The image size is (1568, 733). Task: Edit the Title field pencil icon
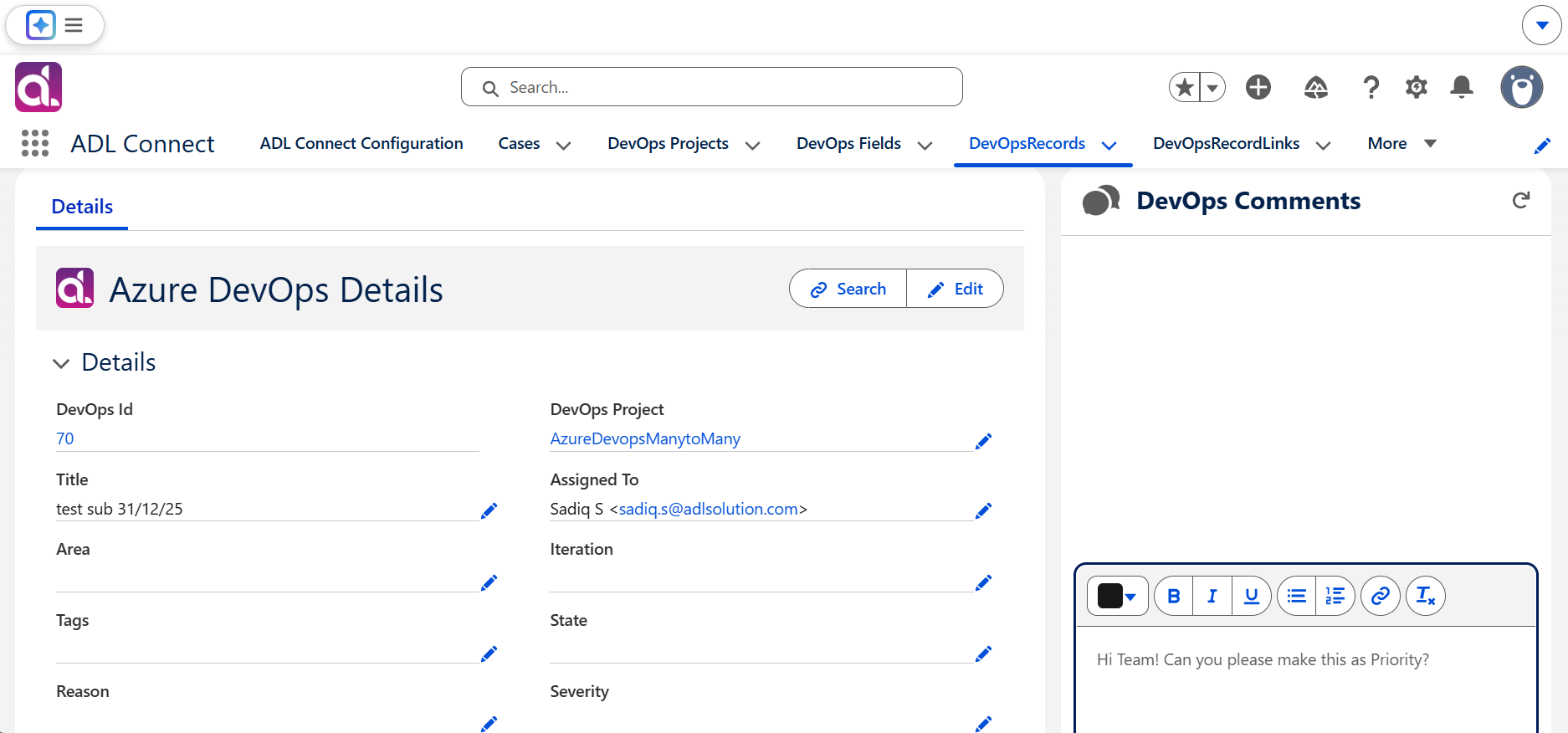pos(489,510)
